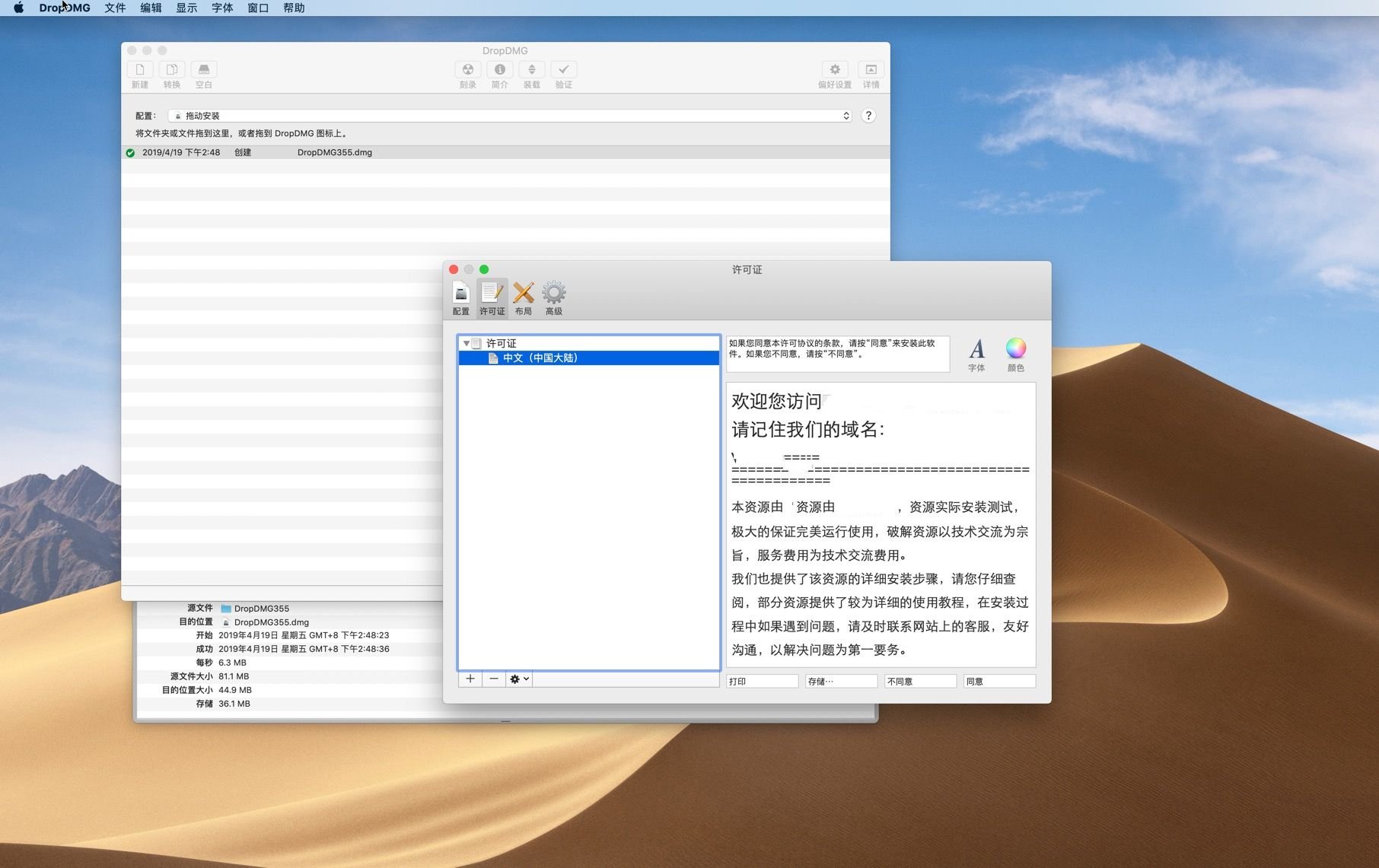Open the 显示 menu

(x=186, y=8)
